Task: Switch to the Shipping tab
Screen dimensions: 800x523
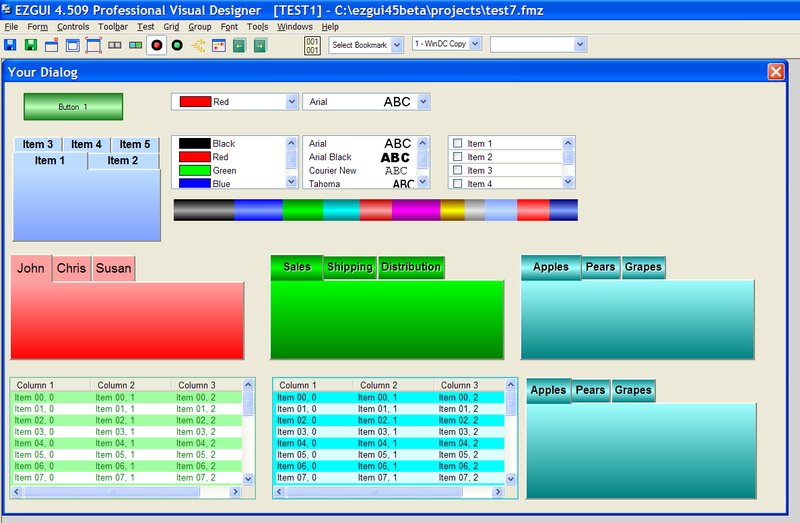Action: coord(350,267)
